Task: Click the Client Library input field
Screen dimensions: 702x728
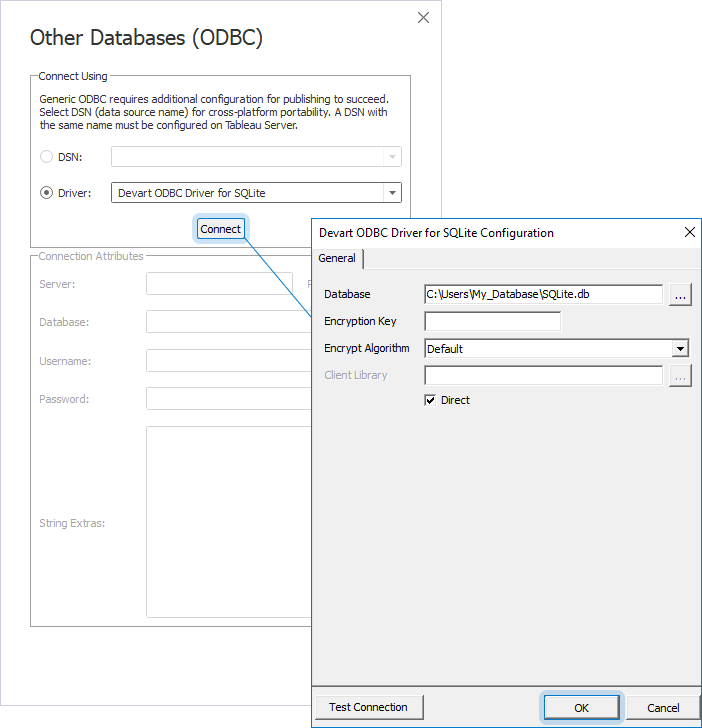Action: [x=543, y=375]
